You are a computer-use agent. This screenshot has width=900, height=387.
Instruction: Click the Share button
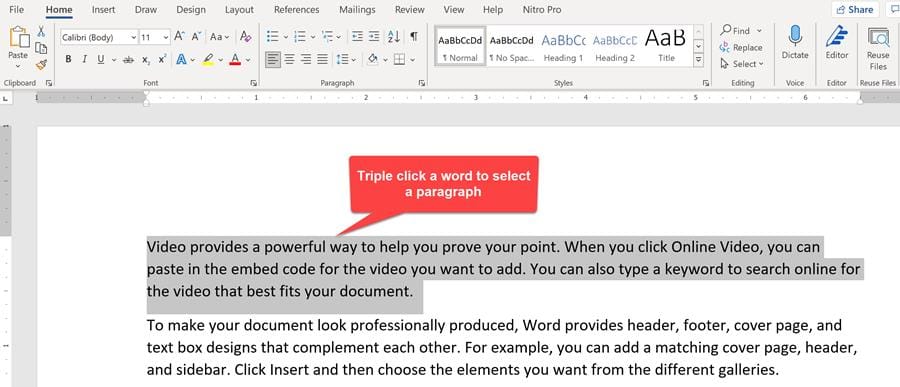[x=855, y=9]
